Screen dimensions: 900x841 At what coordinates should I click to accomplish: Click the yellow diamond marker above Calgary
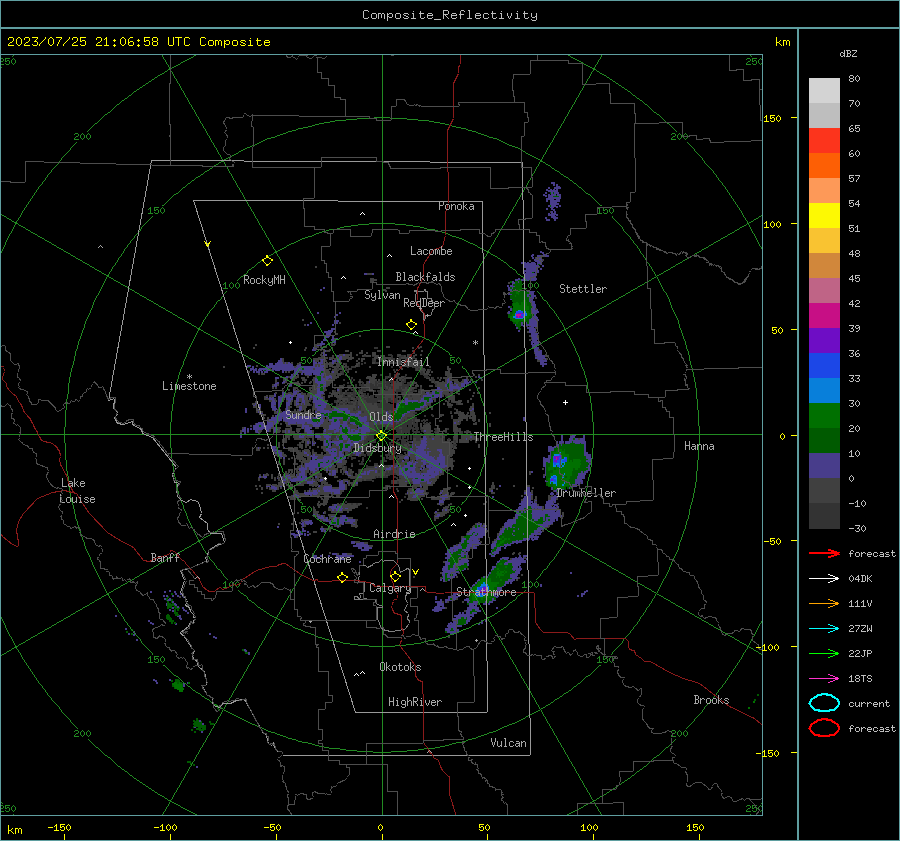click(395, 576)
